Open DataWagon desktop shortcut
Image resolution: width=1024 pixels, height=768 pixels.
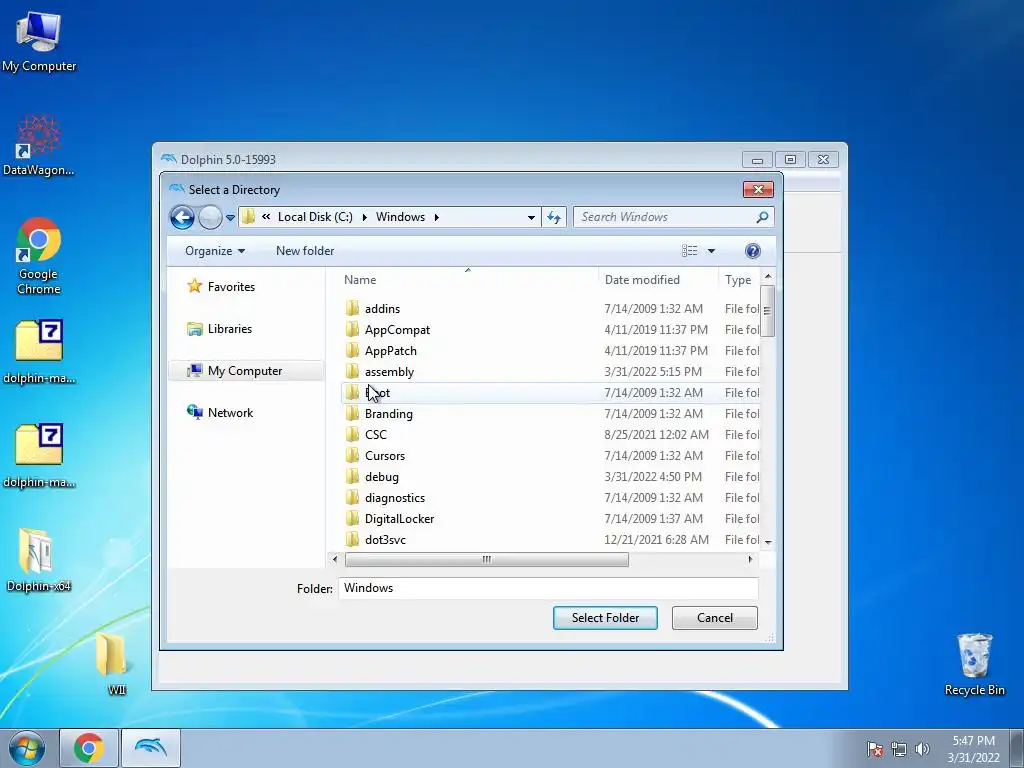pos(39,146)
